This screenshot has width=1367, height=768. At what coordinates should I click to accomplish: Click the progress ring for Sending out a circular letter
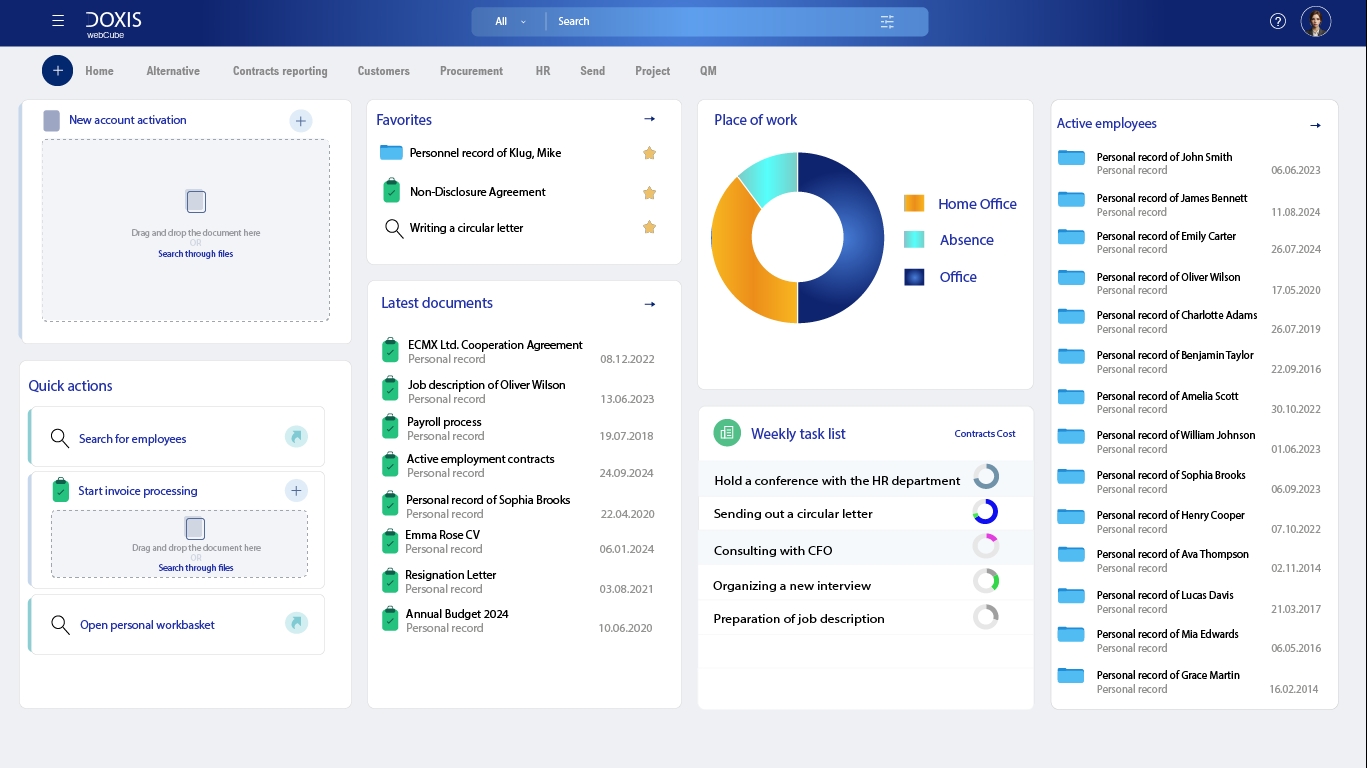pyautogui.click(x=985, y=511)
